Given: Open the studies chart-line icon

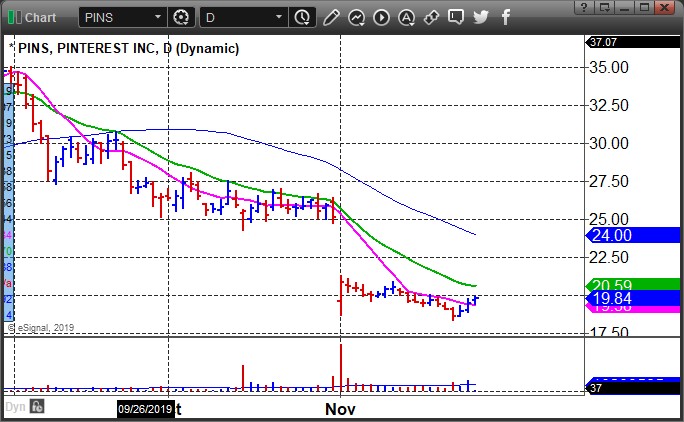Looking at the screenshot, I should [356, 17].
